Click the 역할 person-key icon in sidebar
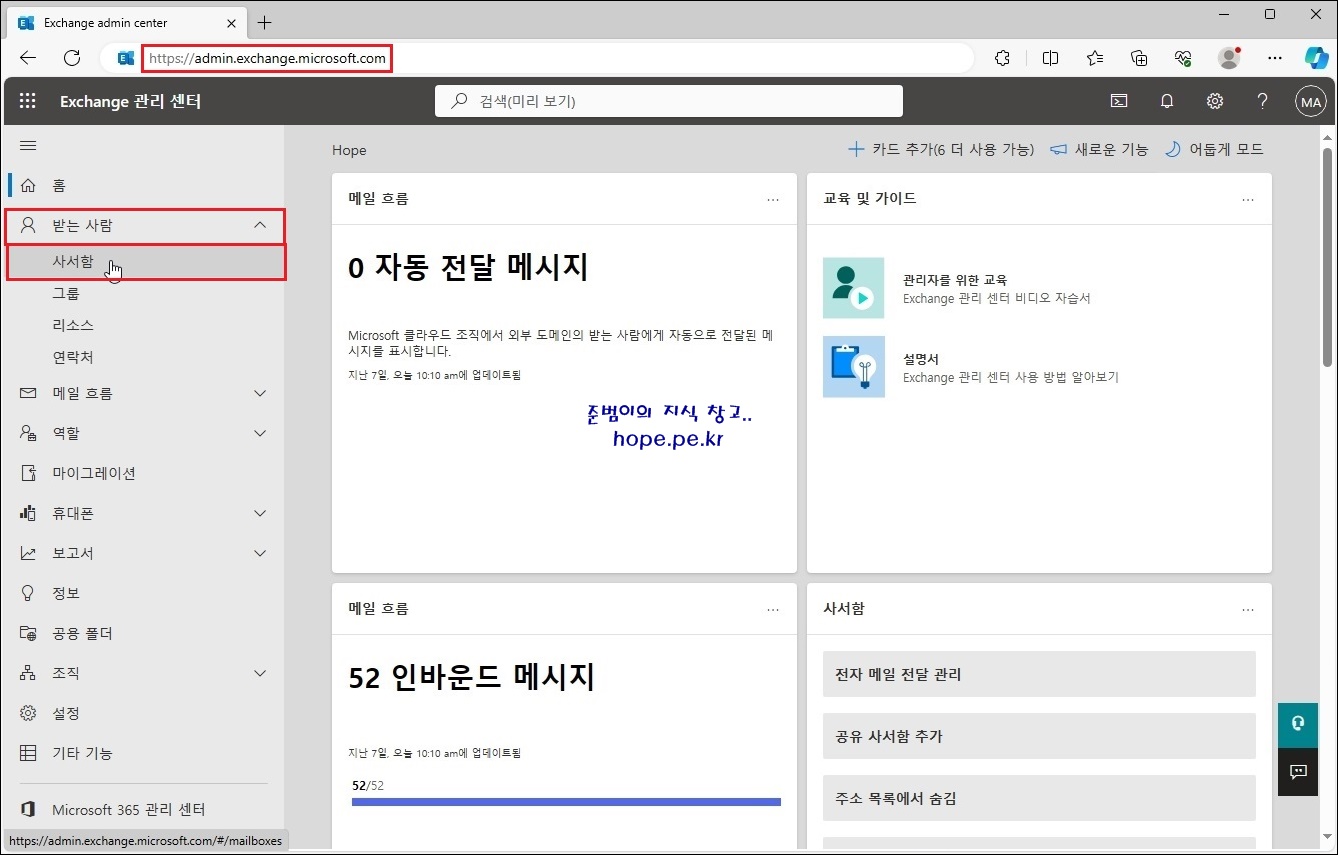1338x855 pixels. tap(28, 434)
